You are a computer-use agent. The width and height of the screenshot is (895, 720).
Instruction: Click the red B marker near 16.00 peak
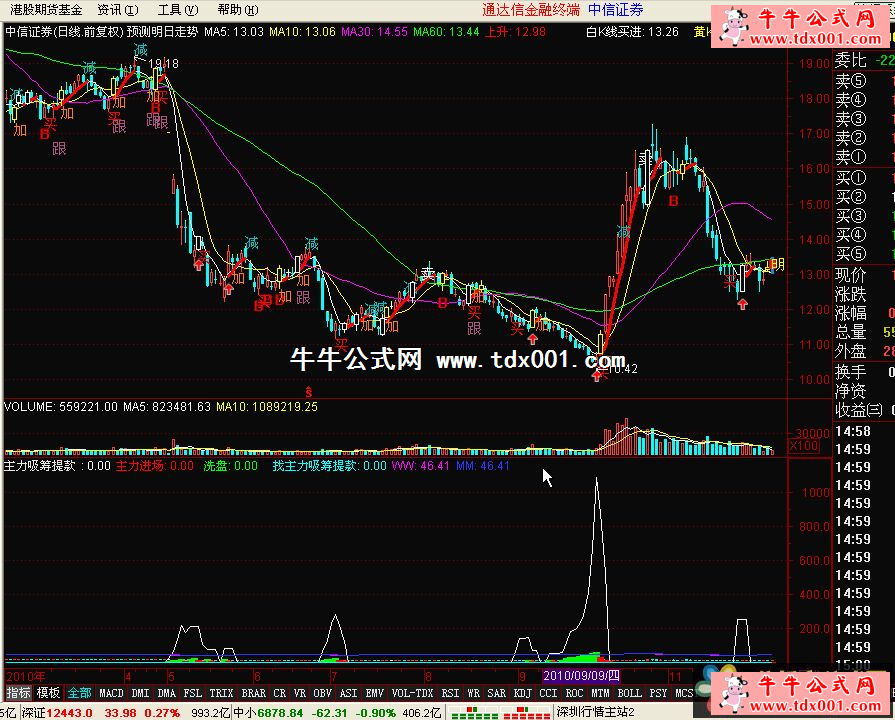[x=674, y=201]
